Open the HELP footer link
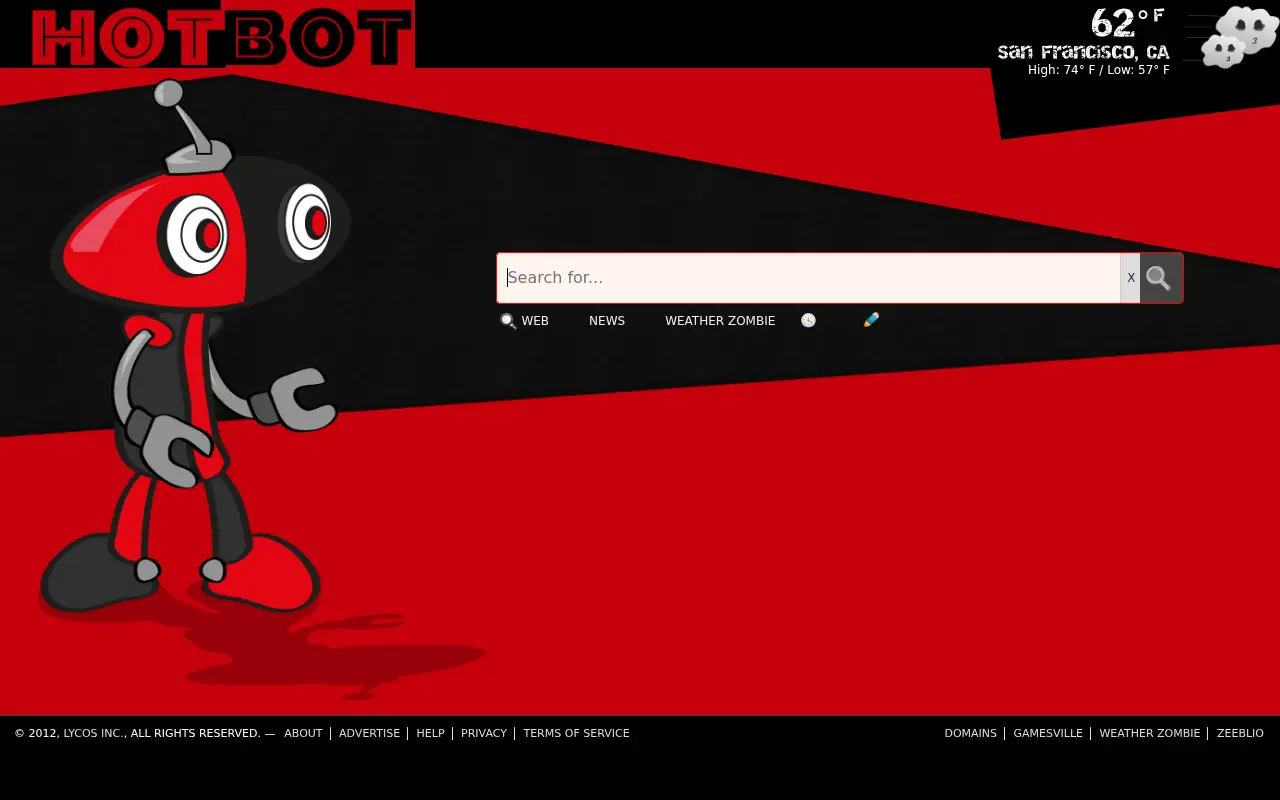The image size is (1280, 800). click(x=430, y=733)
